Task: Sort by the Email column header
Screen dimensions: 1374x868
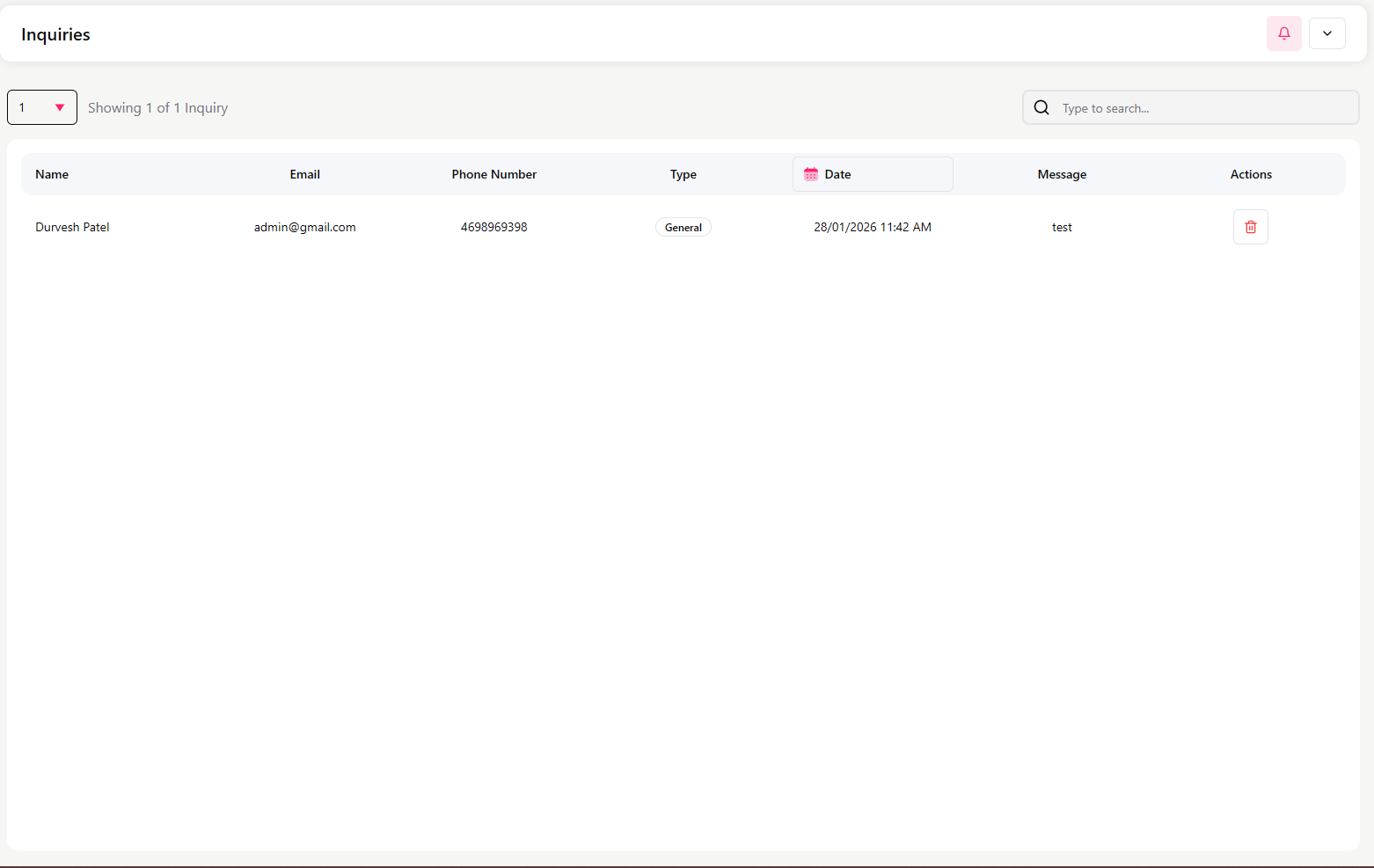Action: point(304,174)
